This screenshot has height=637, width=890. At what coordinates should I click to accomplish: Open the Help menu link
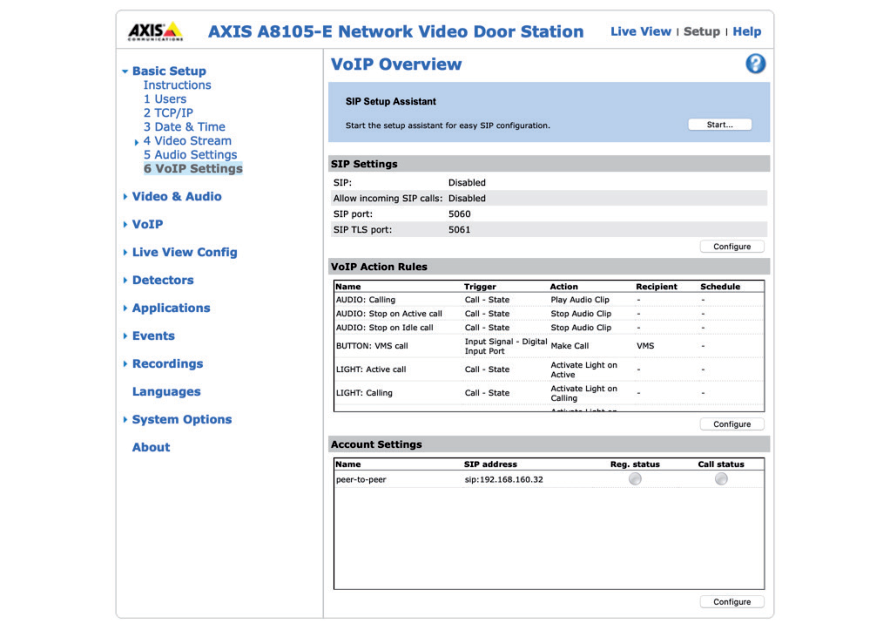(747, 31)
